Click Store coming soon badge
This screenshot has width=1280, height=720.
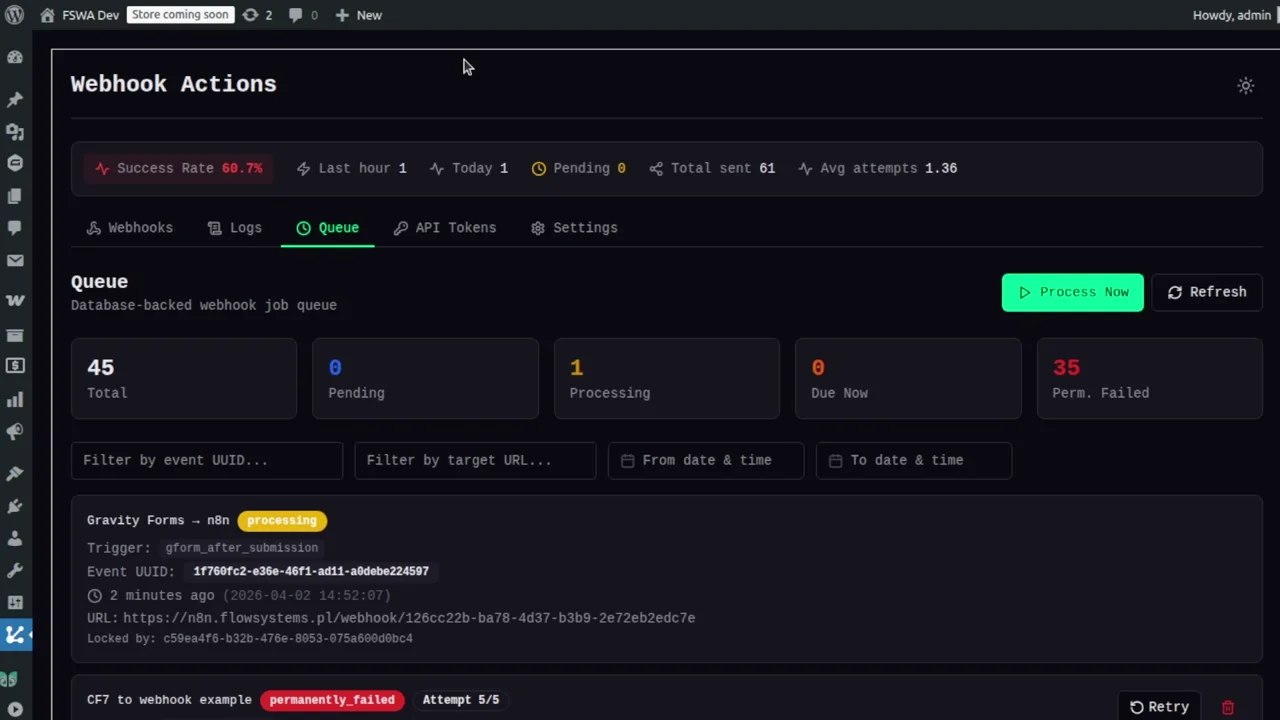[180, 15]
